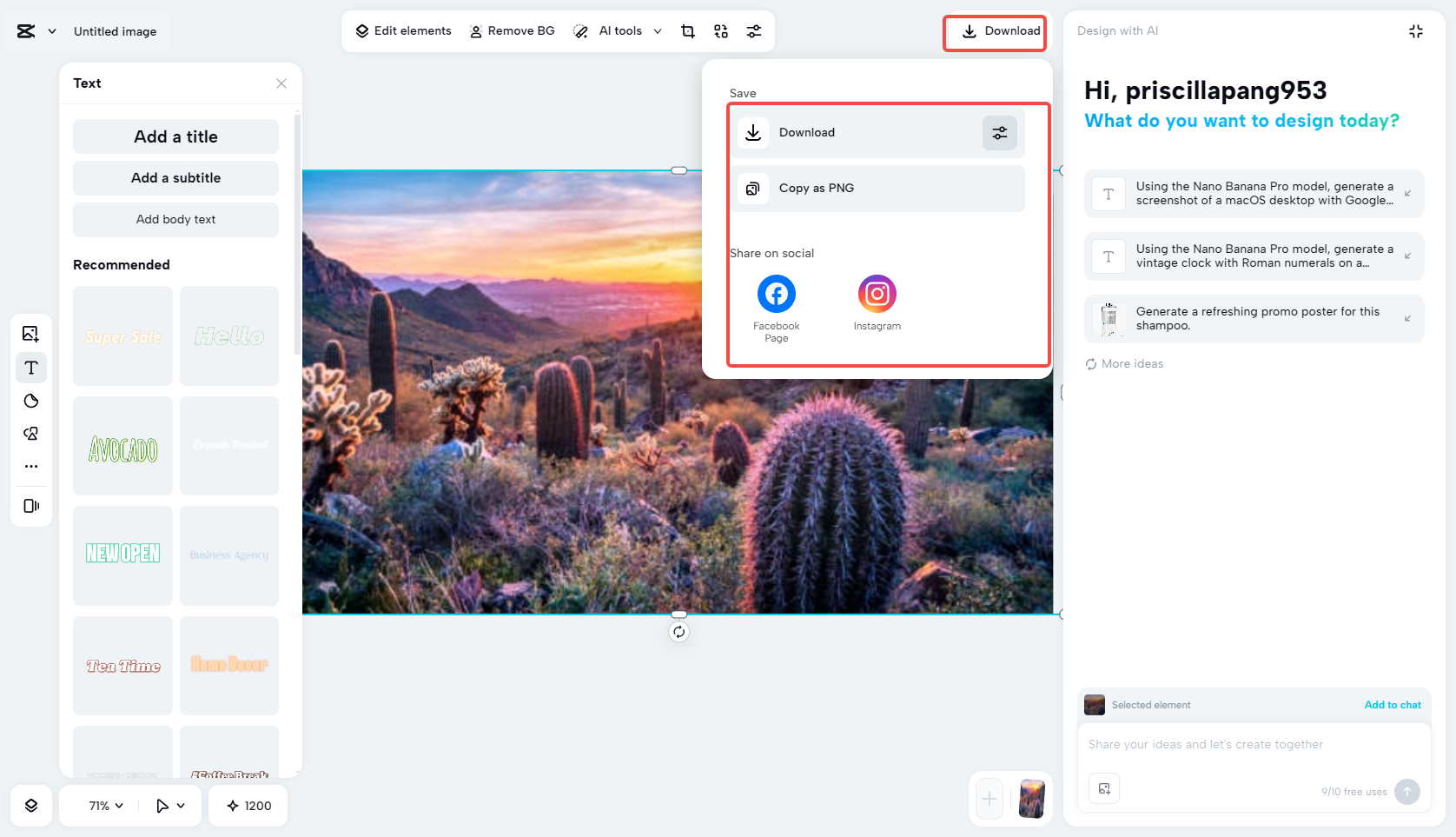This screenshot has width=1456, height=837.
Task: Share to Facebook Page
Action: (x=777, y=309)
